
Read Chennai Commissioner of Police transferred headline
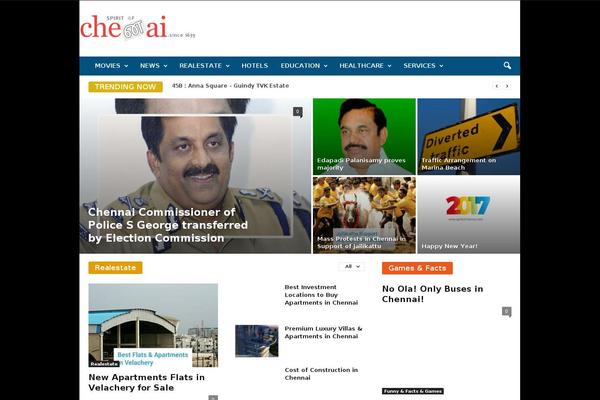[168, 225]
